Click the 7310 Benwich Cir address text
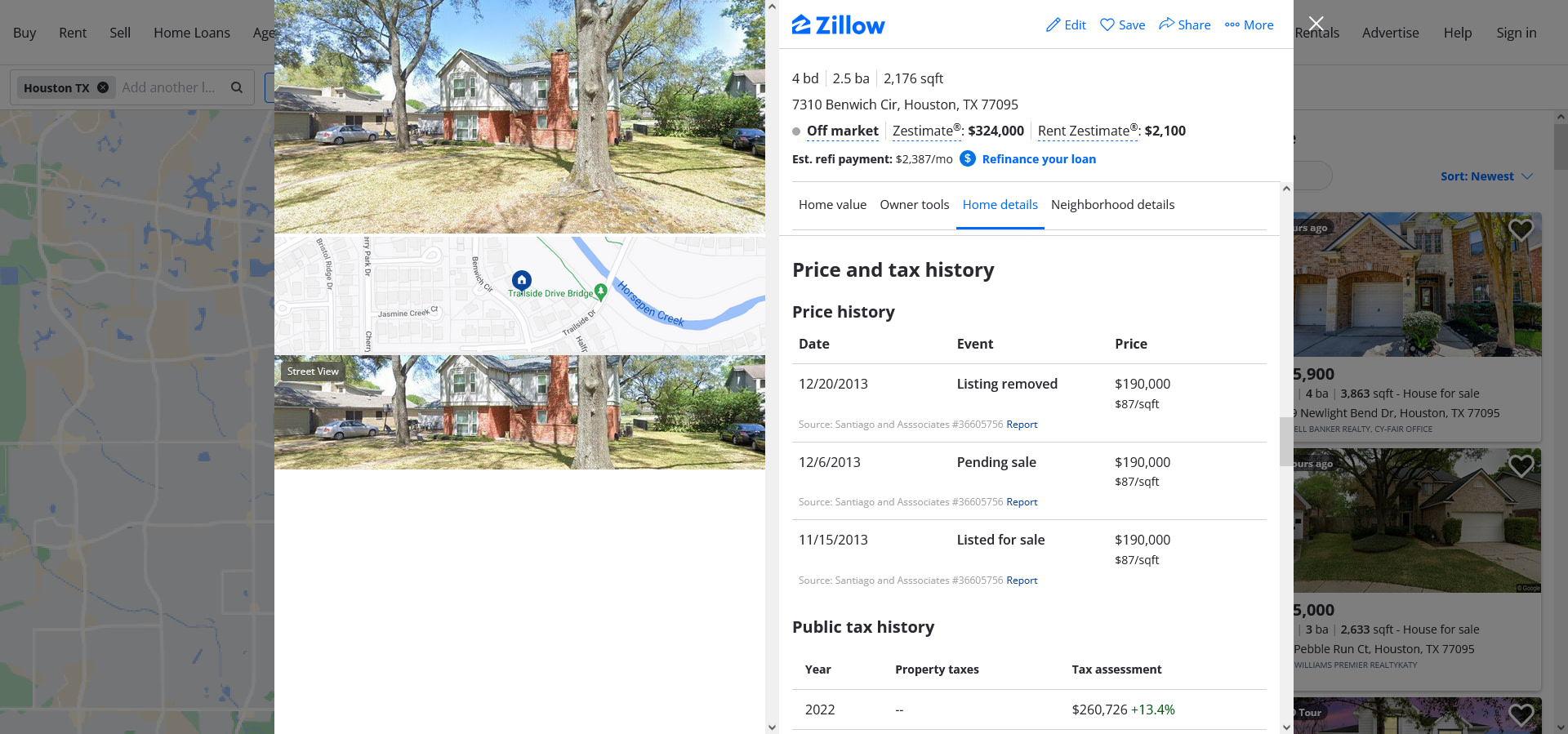The width and height of the screenshot is (1568, 734). tap(905, 105)
